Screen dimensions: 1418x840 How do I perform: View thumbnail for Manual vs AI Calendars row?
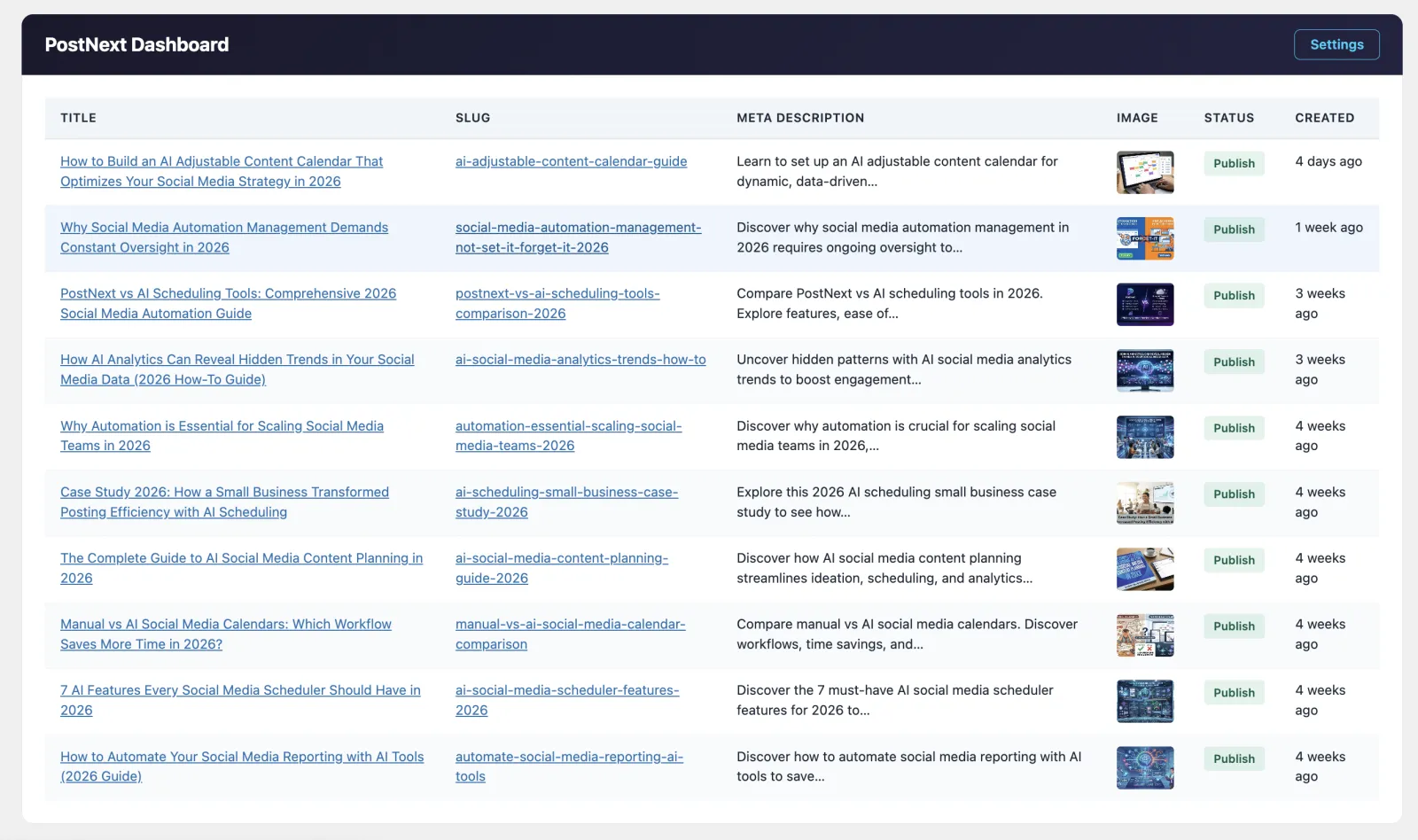(x=1145, y=635)
